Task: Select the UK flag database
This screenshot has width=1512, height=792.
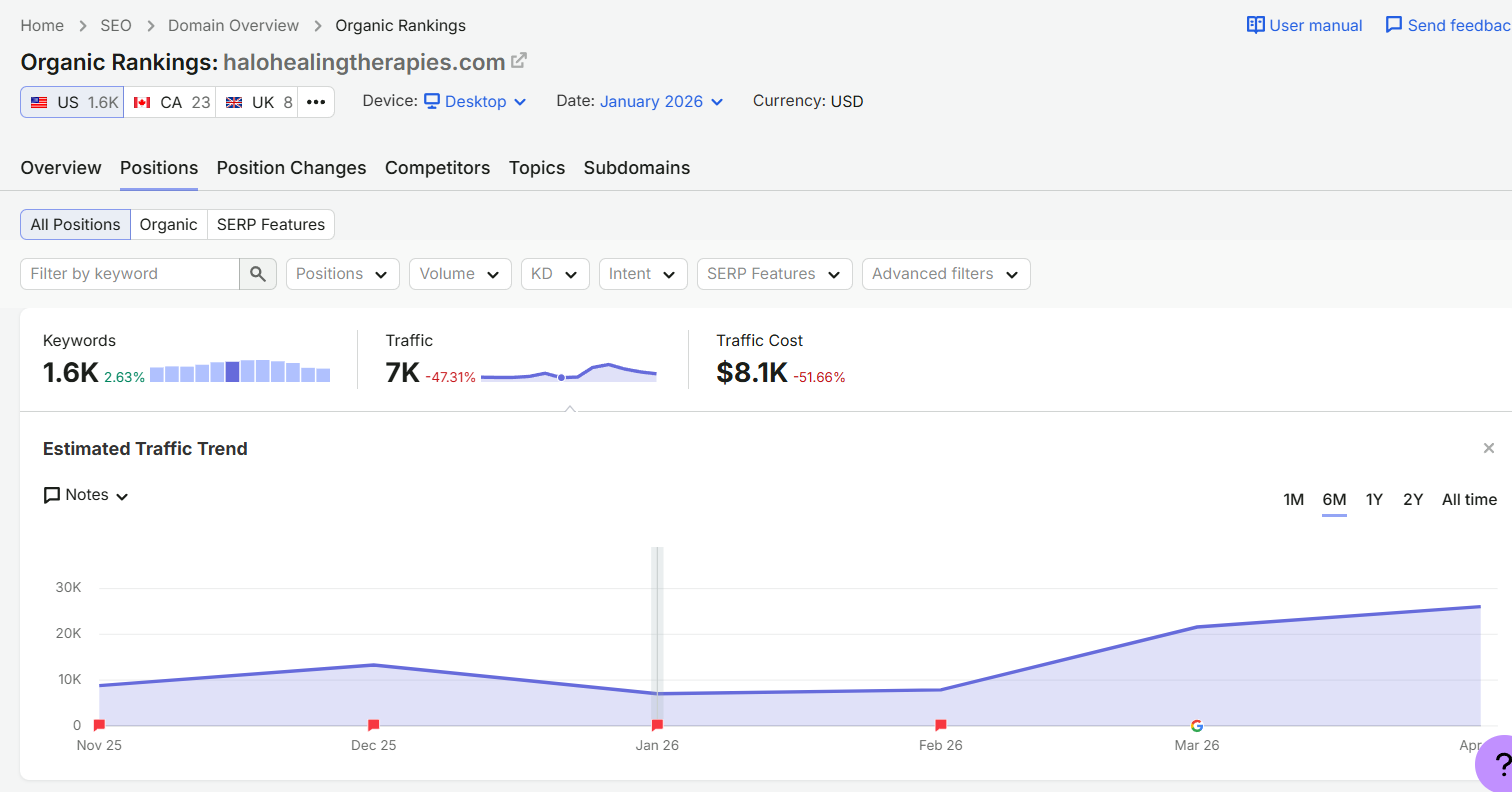Action: tap(257, 102)
